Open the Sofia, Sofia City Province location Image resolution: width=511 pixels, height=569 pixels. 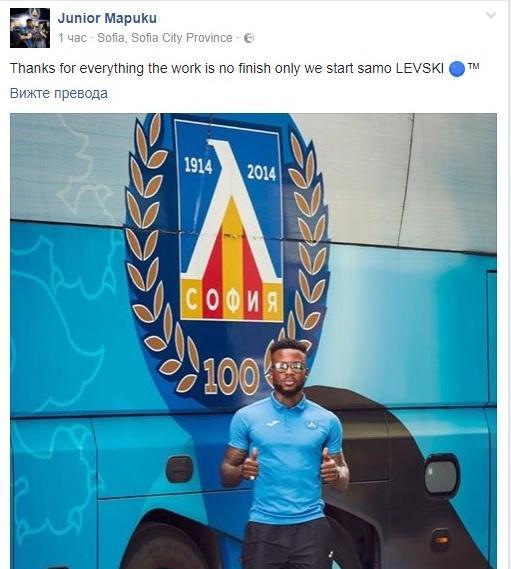pyautogui.click(x=165, y=38)
